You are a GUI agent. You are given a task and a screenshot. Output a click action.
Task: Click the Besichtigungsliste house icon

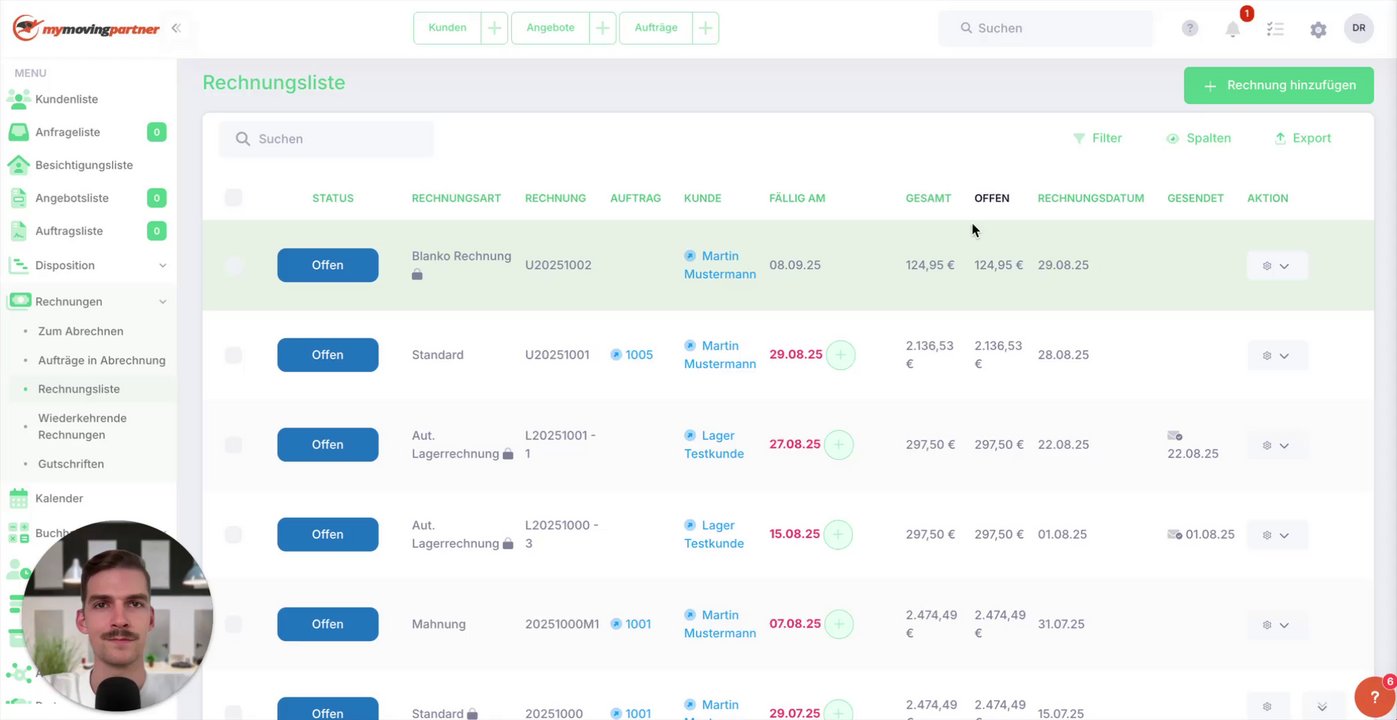pyautogui.click(x=18, y=165)
